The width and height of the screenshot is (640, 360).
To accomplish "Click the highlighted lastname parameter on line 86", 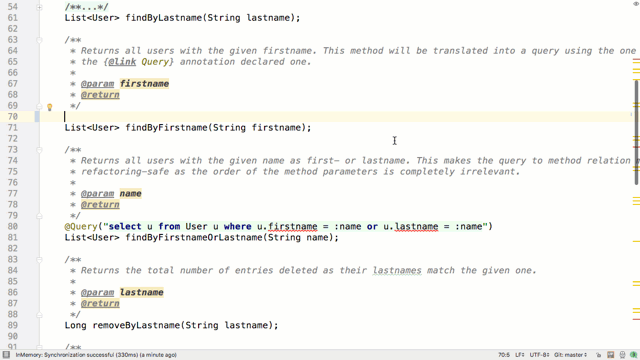I will 141,292.
